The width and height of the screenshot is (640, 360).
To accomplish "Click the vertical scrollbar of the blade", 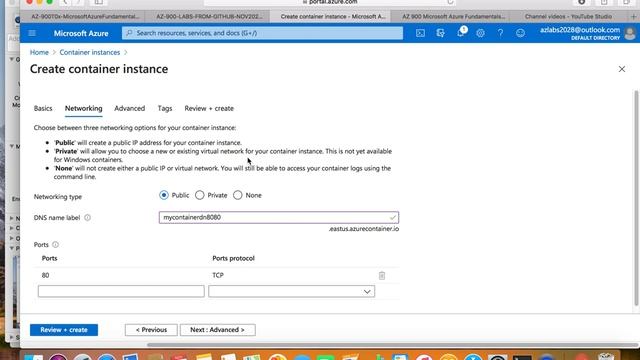I will tap(636, 198).
